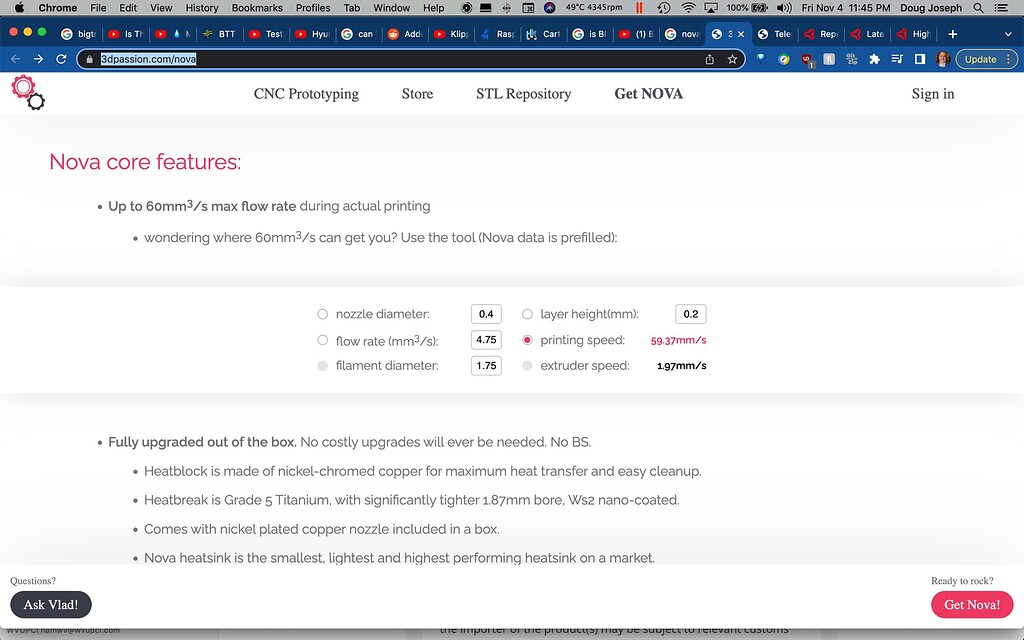Click the Get Nova! button

971,605
